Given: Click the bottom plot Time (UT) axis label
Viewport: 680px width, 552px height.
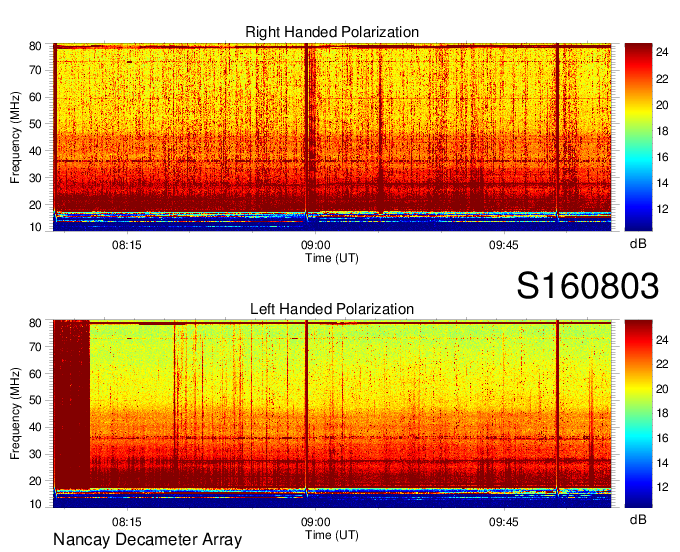Looking at the screenshot, I should tap(332, 535).
